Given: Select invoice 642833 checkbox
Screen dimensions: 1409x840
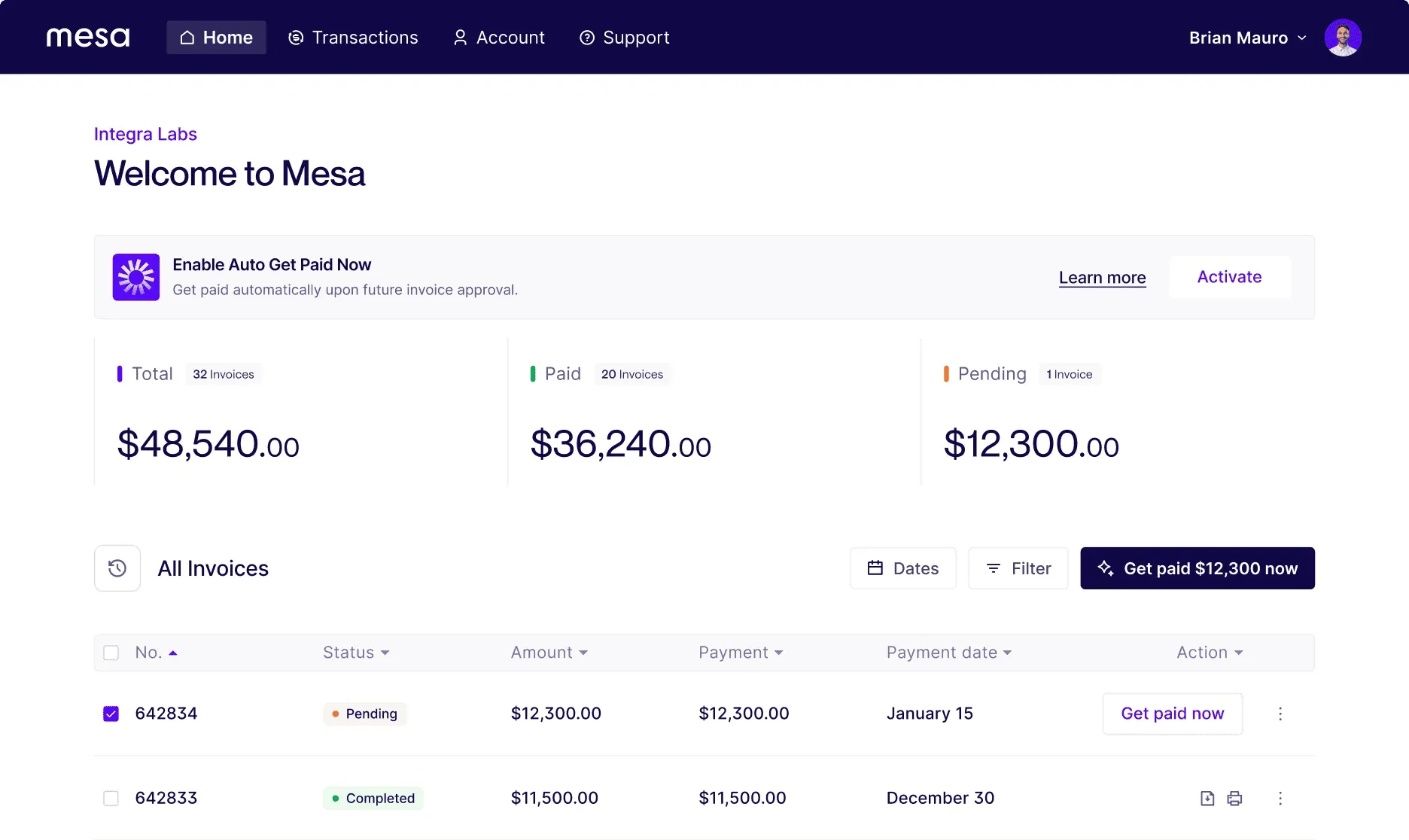Looking at the screenshot, I should point(111,798).
